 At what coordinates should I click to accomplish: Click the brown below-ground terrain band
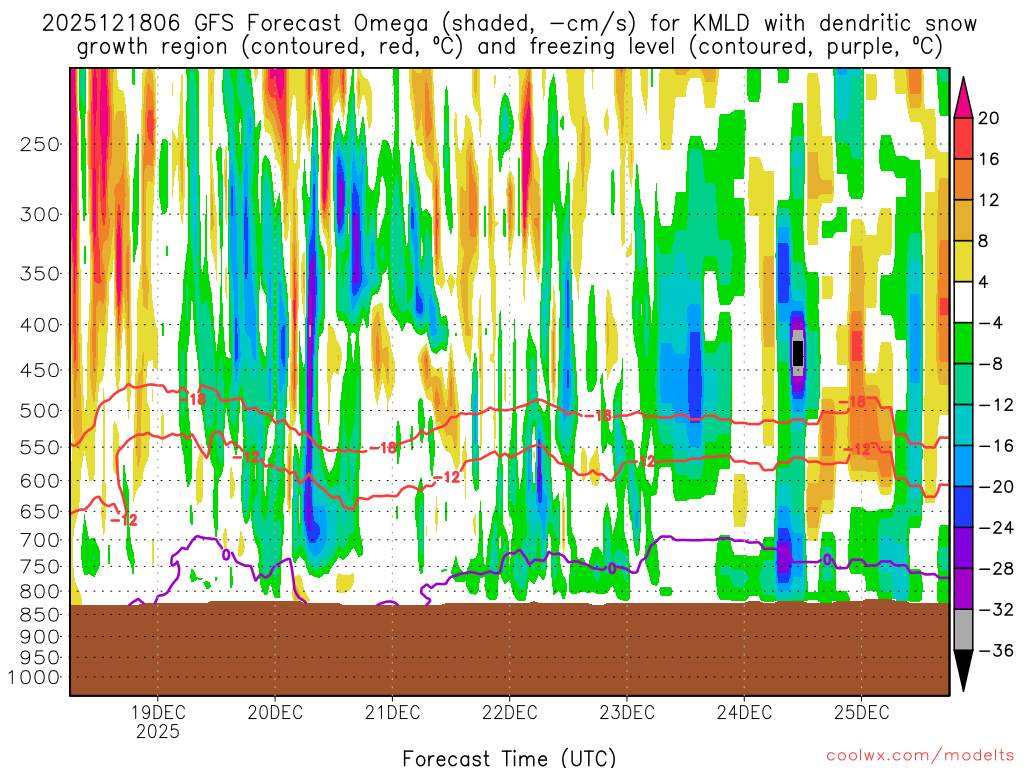pyautogui.click(x=509, y=649)
